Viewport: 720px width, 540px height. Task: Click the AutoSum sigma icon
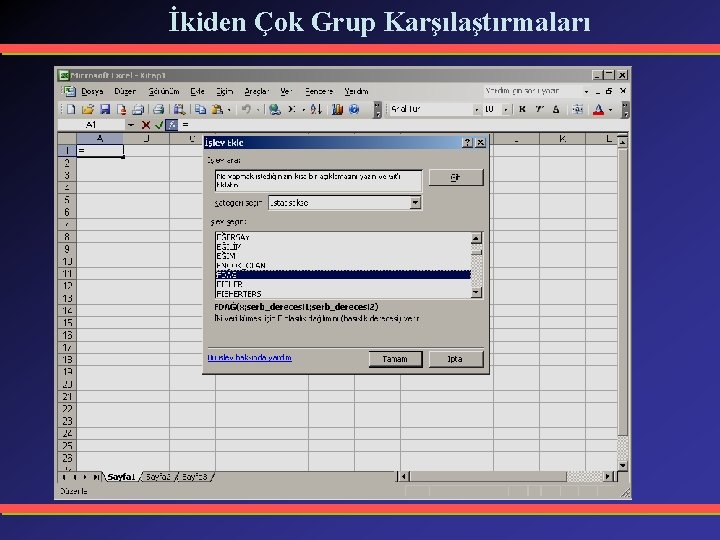(x=292, y=109)
